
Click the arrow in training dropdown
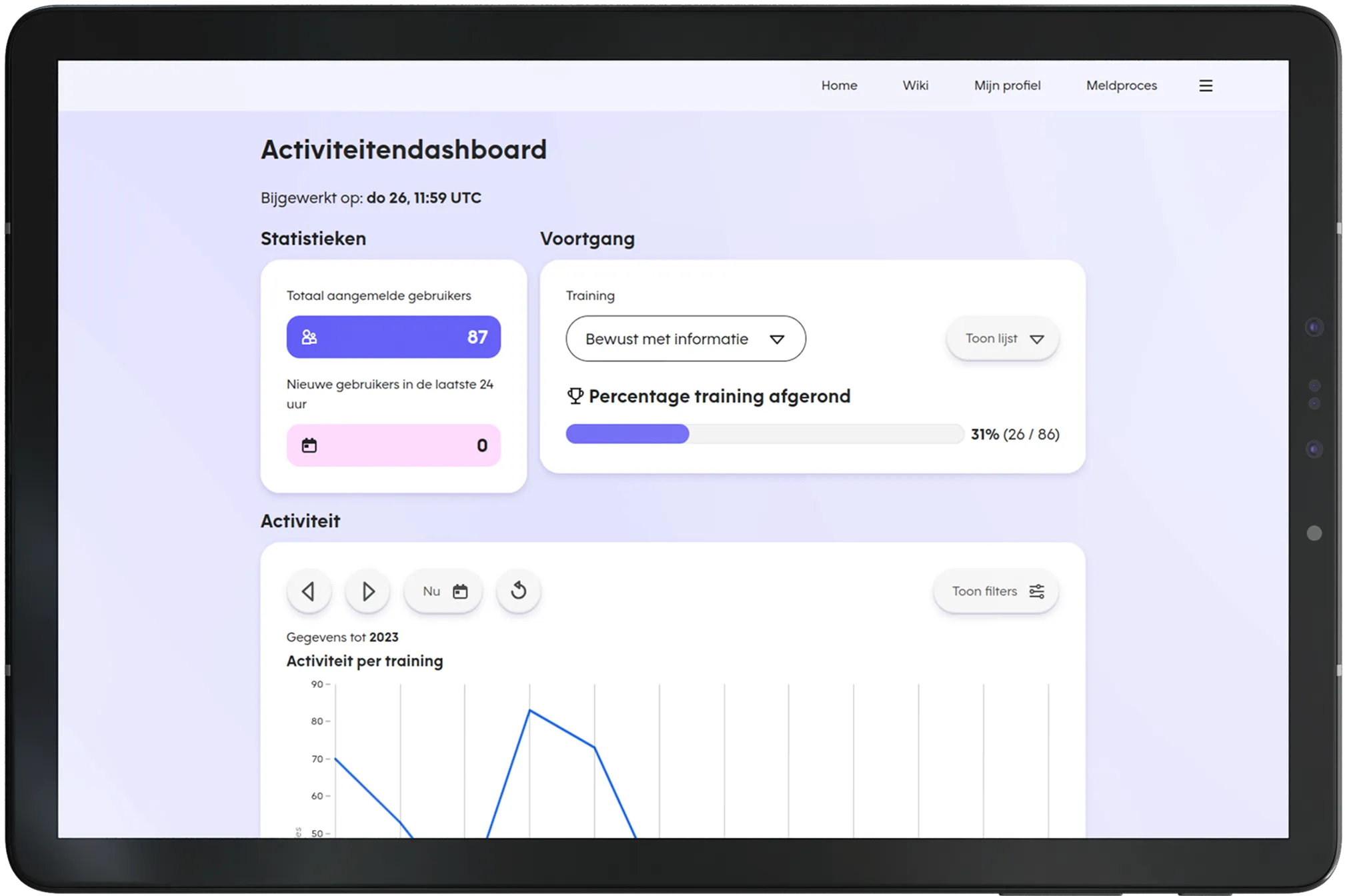coord(776,339)
